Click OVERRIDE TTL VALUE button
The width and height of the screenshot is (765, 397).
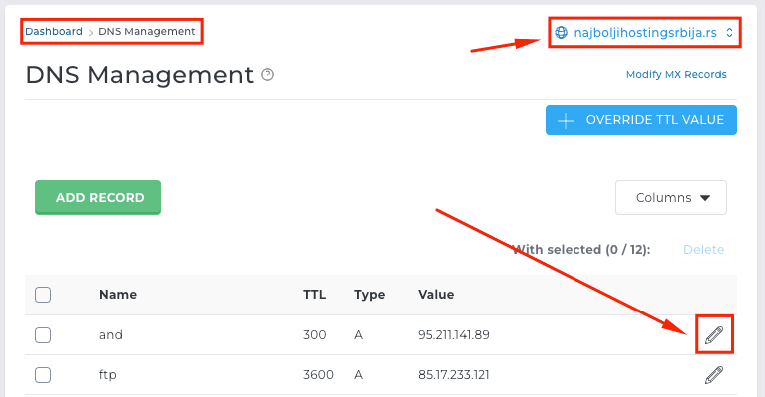coord(641,120)
